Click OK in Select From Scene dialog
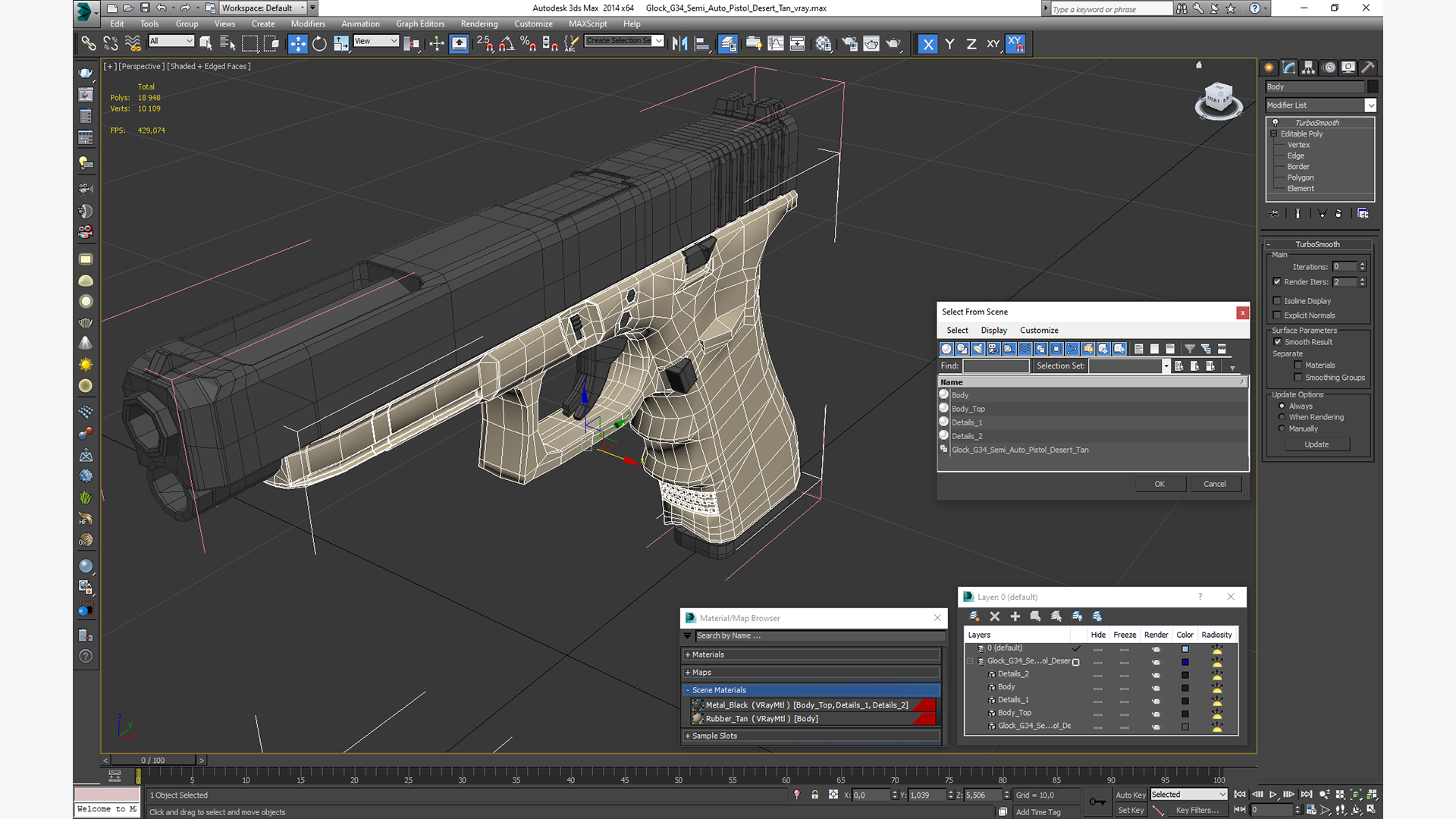This screenshot has width=1456, height=819. tap(1159, 484)
